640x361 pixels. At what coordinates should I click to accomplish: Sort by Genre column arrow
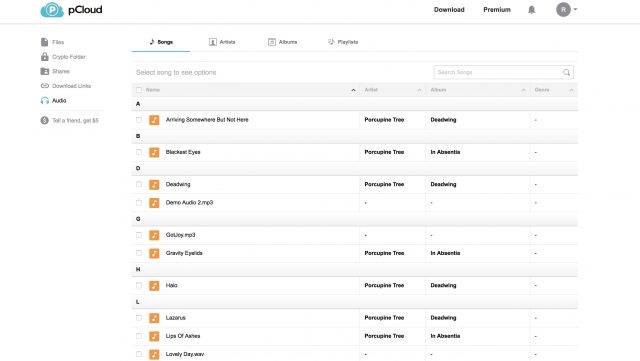pos(571,90)
